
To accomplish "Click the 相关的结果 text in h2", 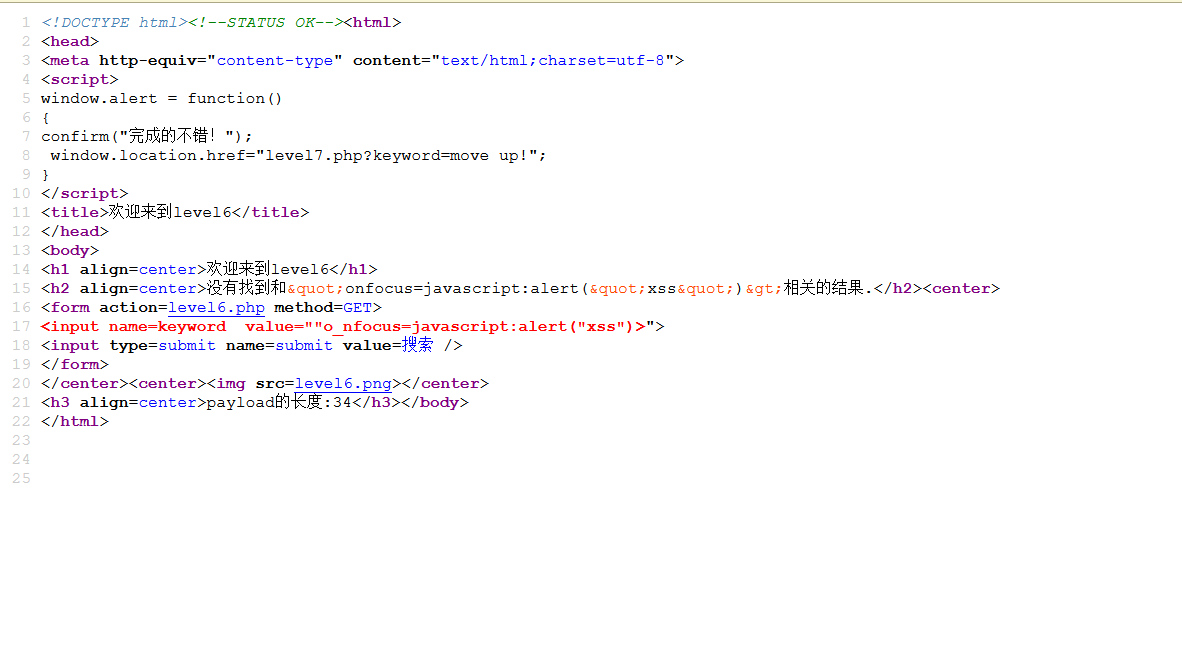I will tap(824, 288).
